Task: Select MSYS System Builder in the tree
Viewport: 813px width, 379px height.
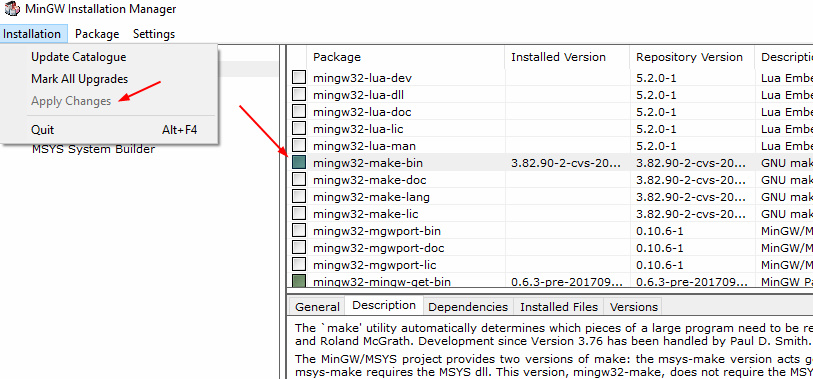Action: [93, 149]
